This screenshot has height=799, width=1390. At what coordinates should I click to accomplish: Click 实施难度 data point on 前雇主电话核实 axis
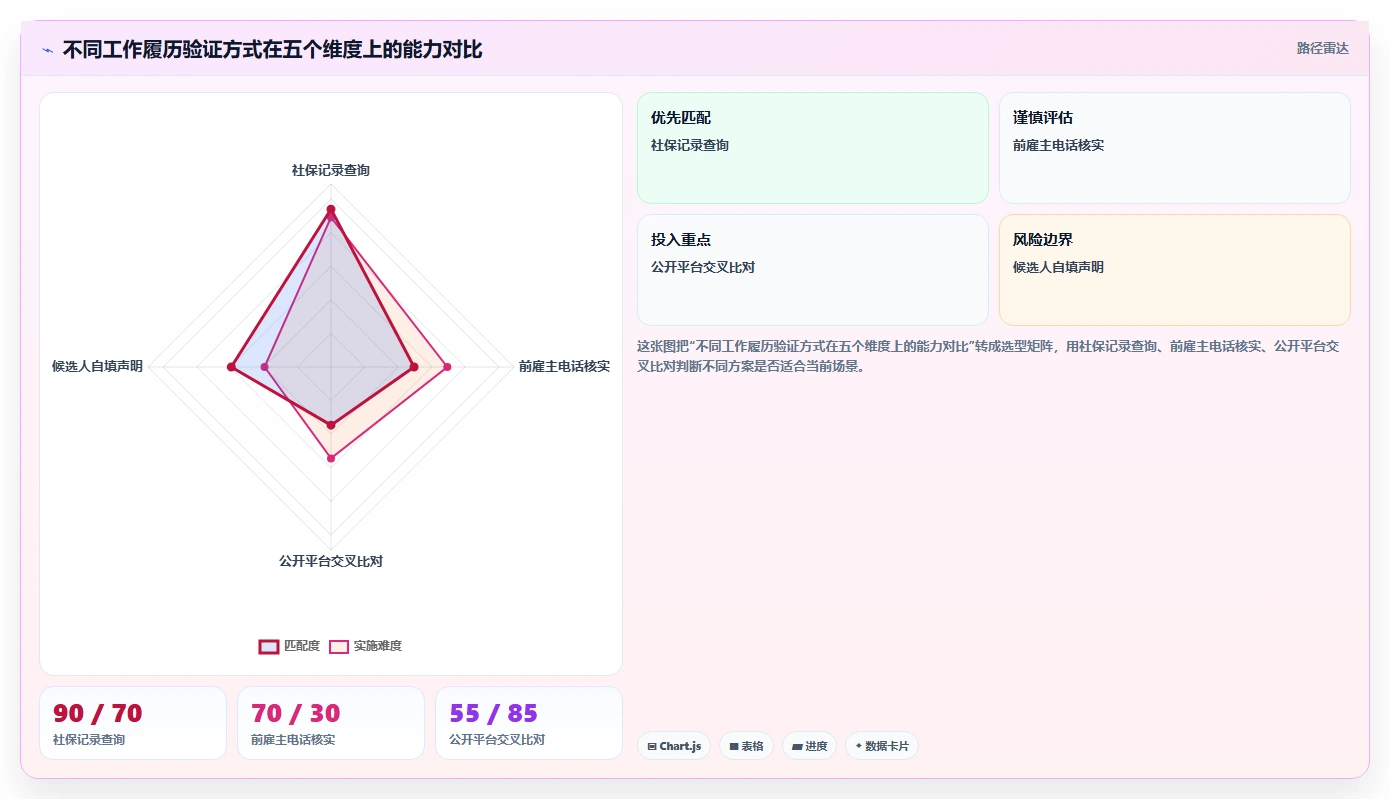(447, 368)
